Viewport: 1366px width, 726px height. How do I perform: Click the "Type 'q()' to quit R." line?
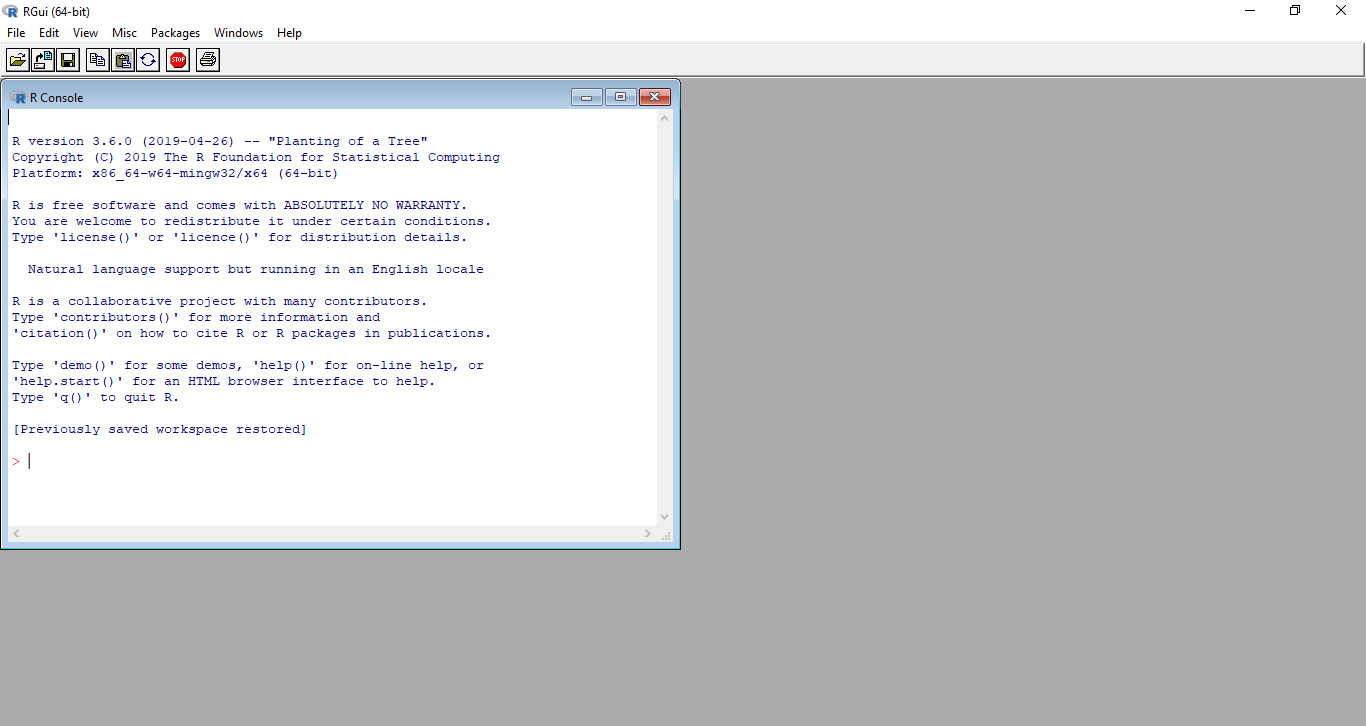(x=96, y=397)
